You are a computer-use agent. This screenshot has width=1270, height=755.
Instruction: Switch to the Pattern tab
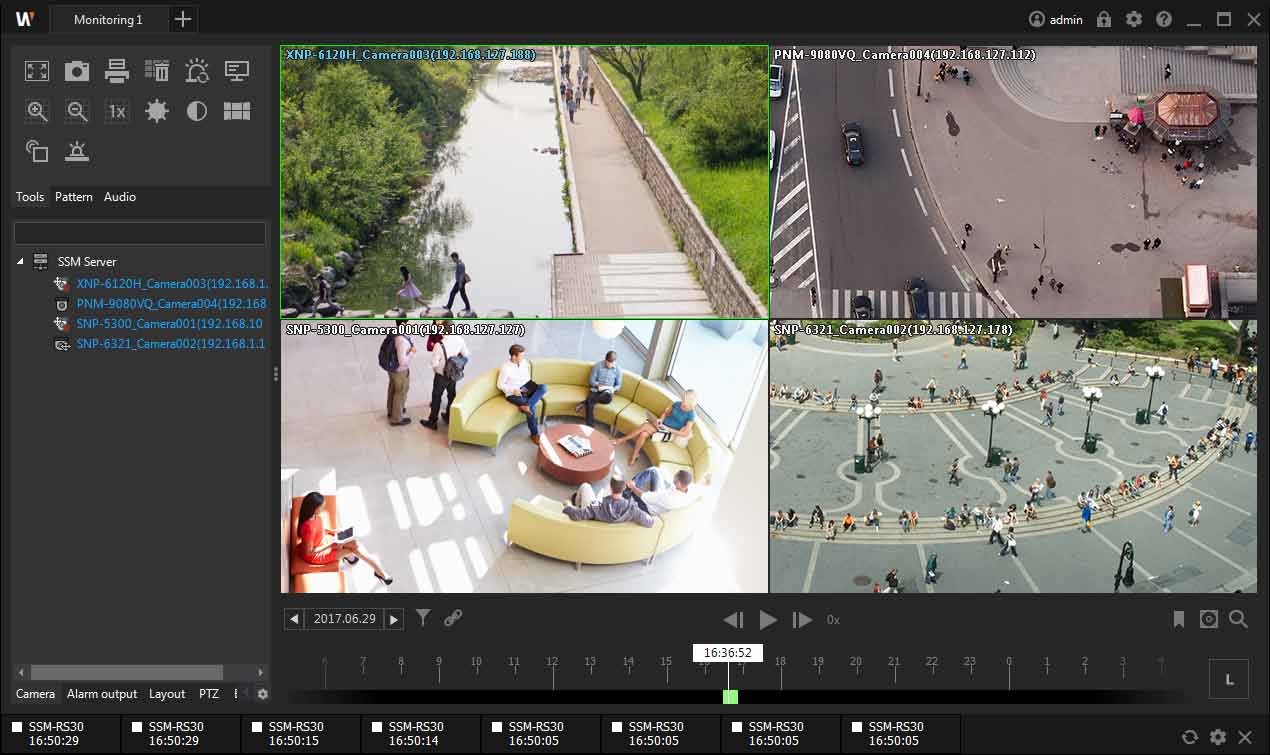74,197
